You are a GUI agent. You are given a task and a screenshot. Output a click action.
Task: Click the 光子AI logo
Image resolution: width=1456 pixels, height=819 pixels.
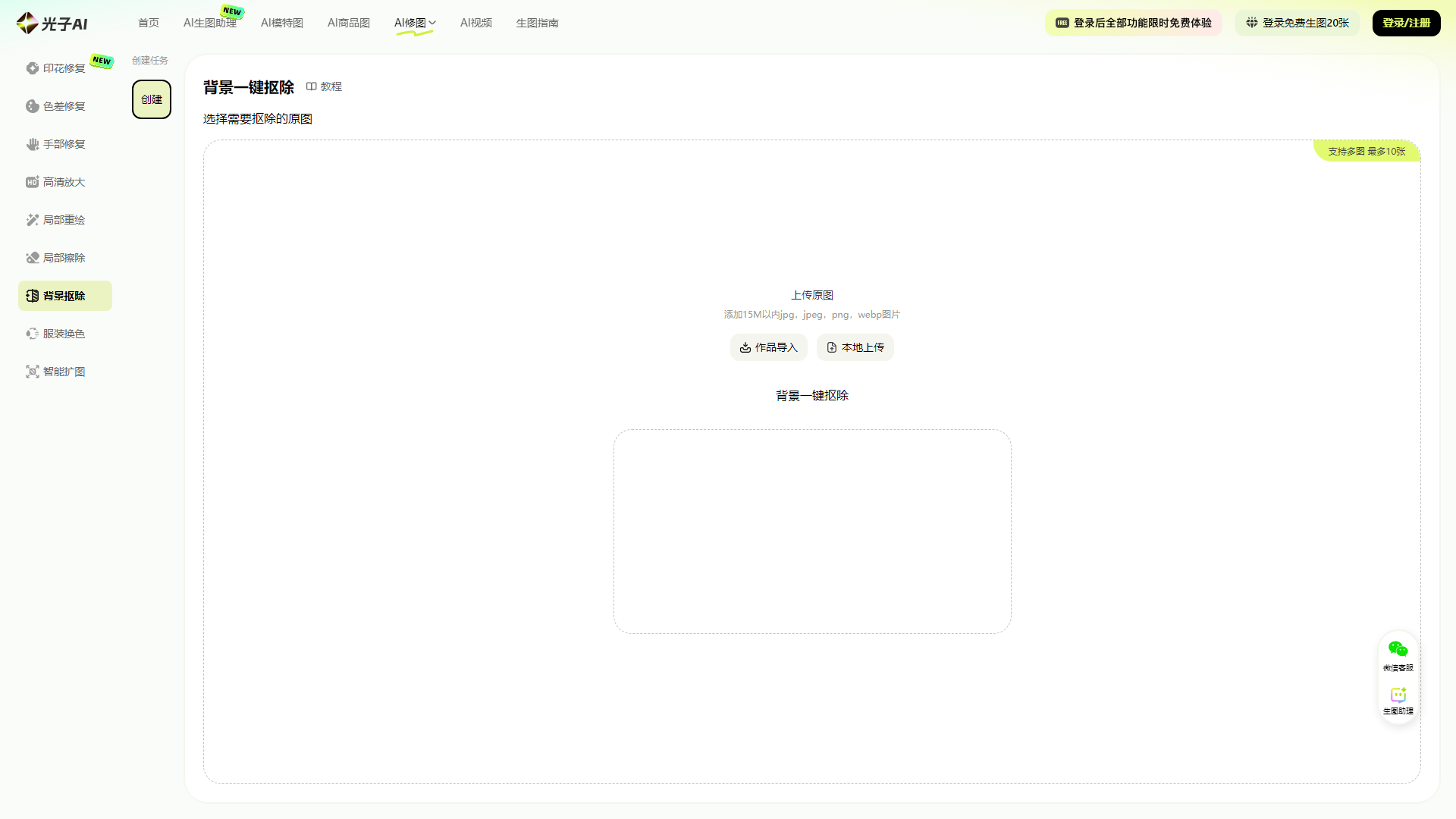pos(51,23)
